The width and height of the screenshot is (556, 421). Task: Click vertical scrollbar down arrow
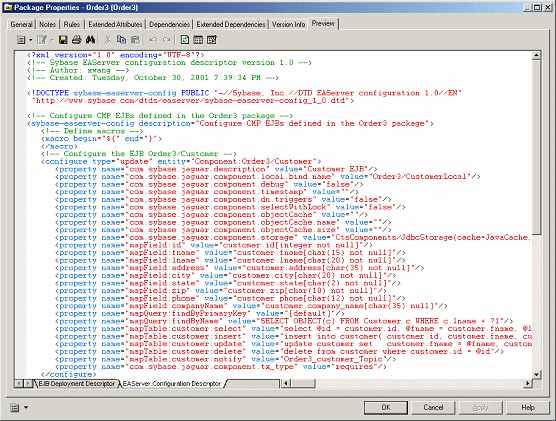[x=536, y=374]
